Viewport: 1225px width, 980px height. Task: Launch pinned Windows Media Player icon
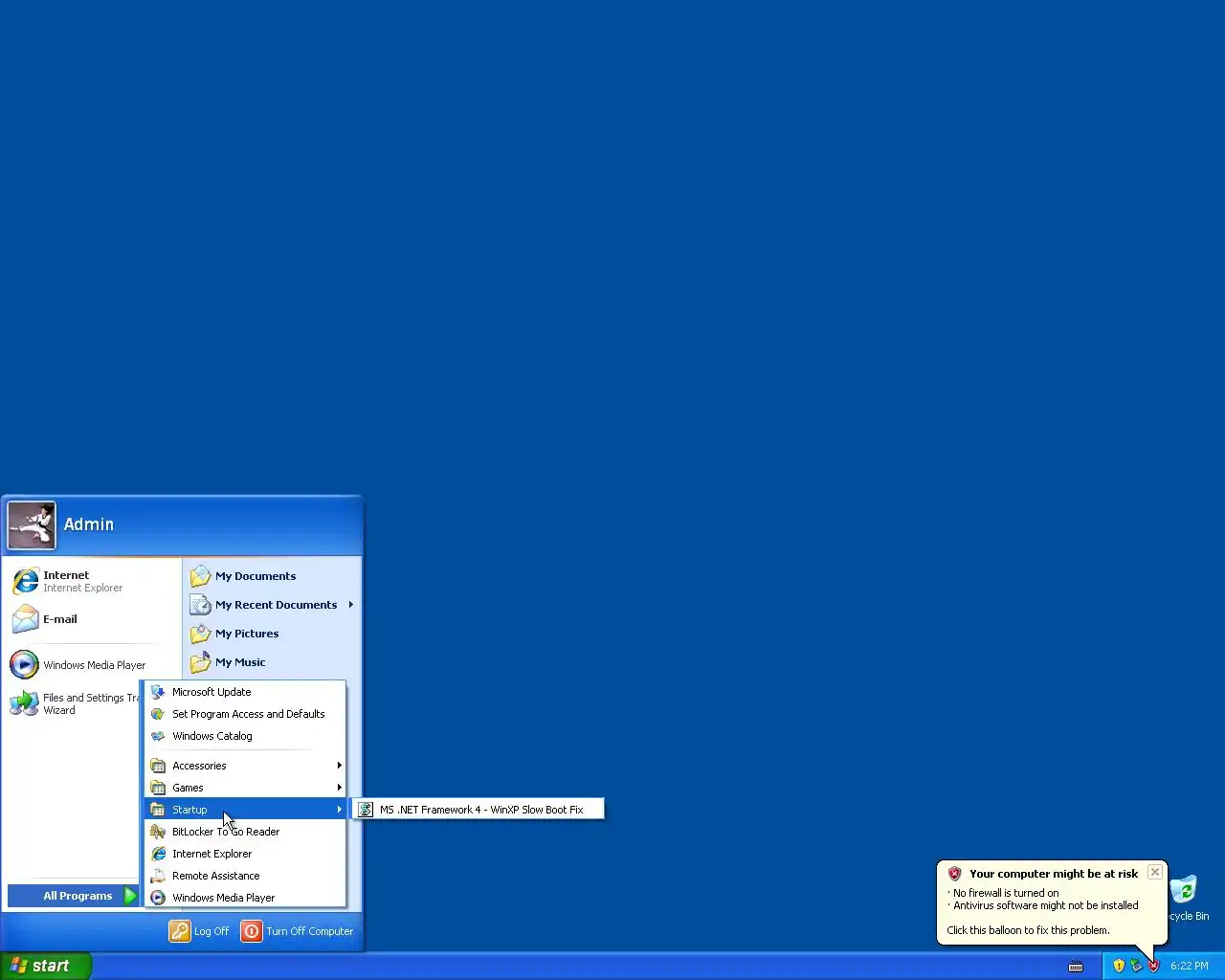(24, 664)
